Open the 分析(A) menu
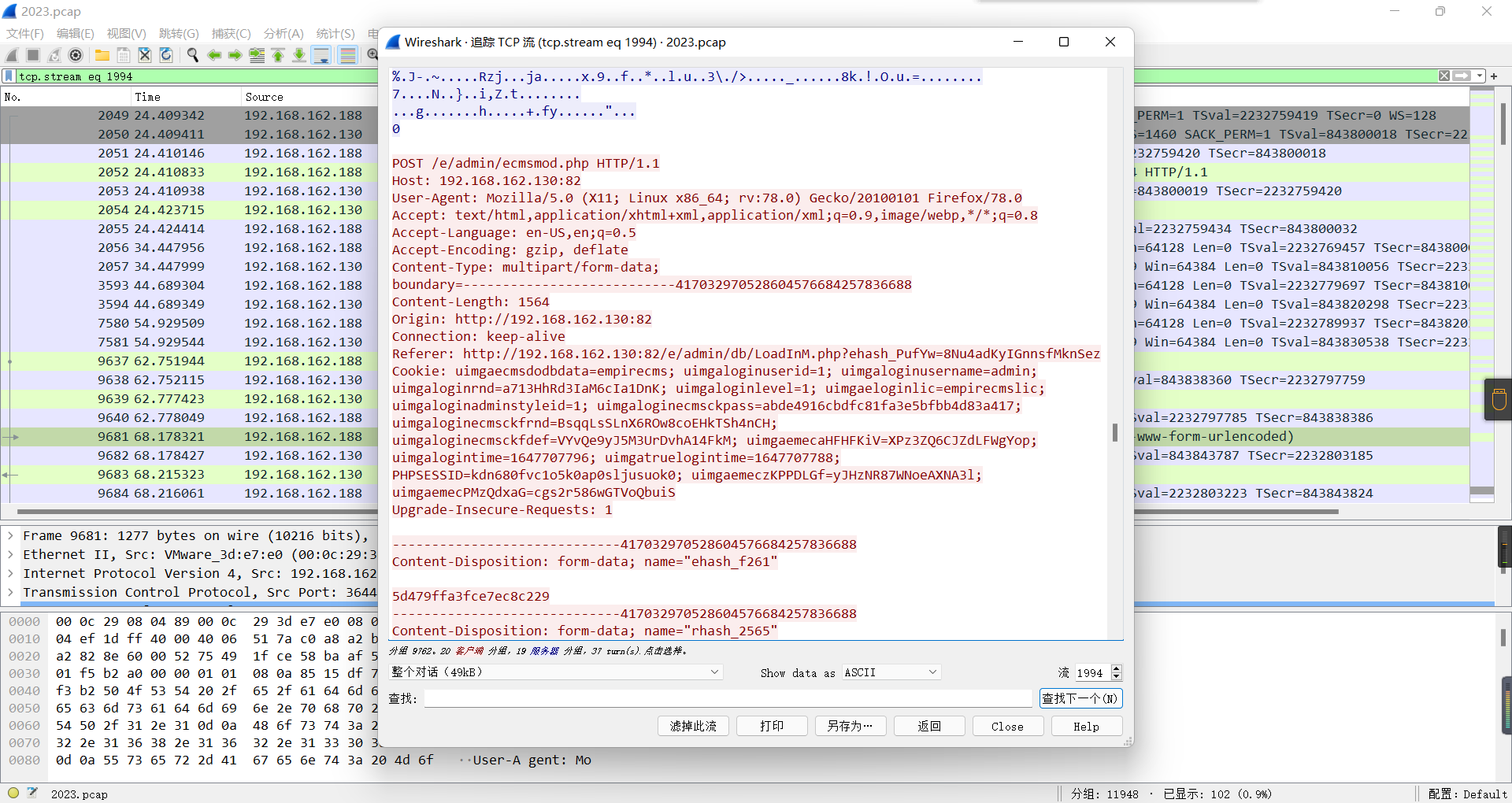The image size is (1512, 803). pyautogui.click(x=283, y=33)
